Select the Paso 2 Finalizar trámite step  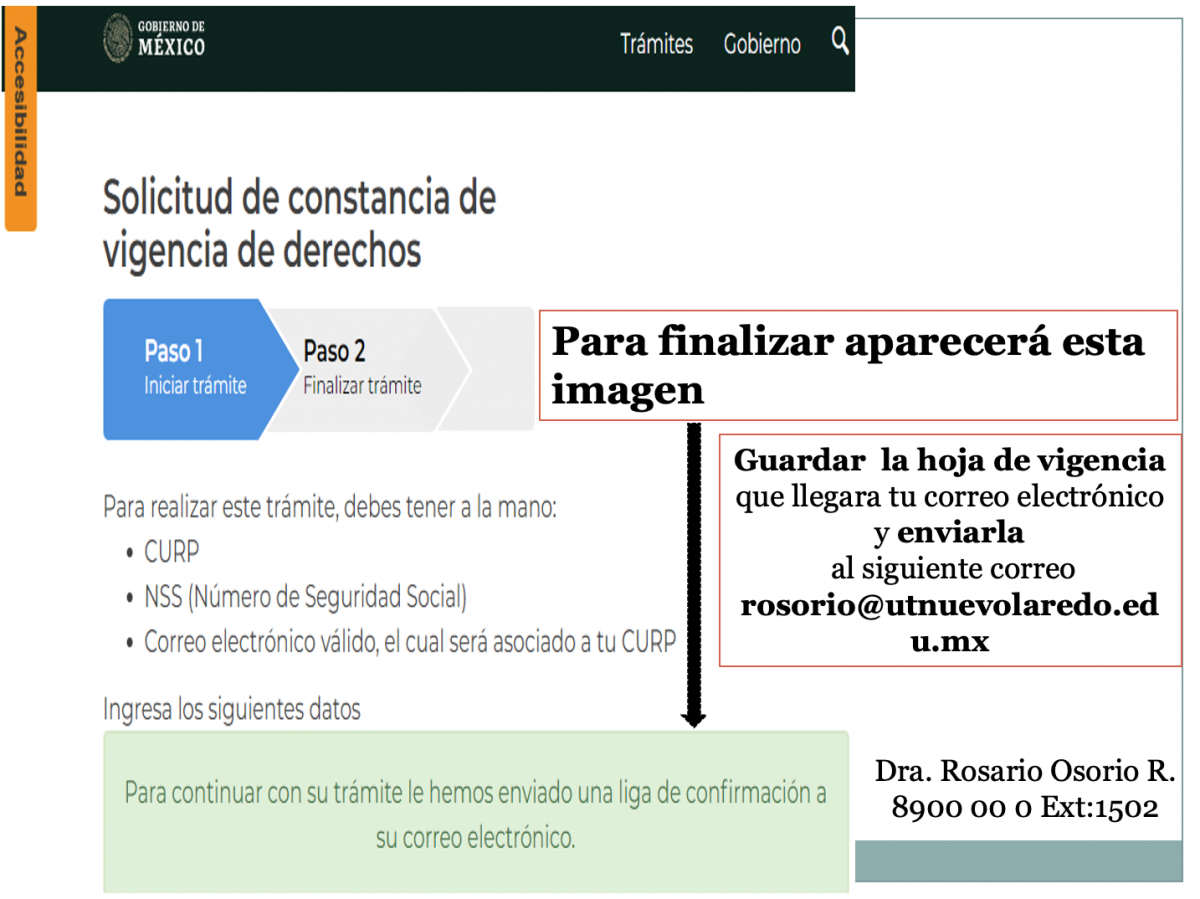coord(362,368)
